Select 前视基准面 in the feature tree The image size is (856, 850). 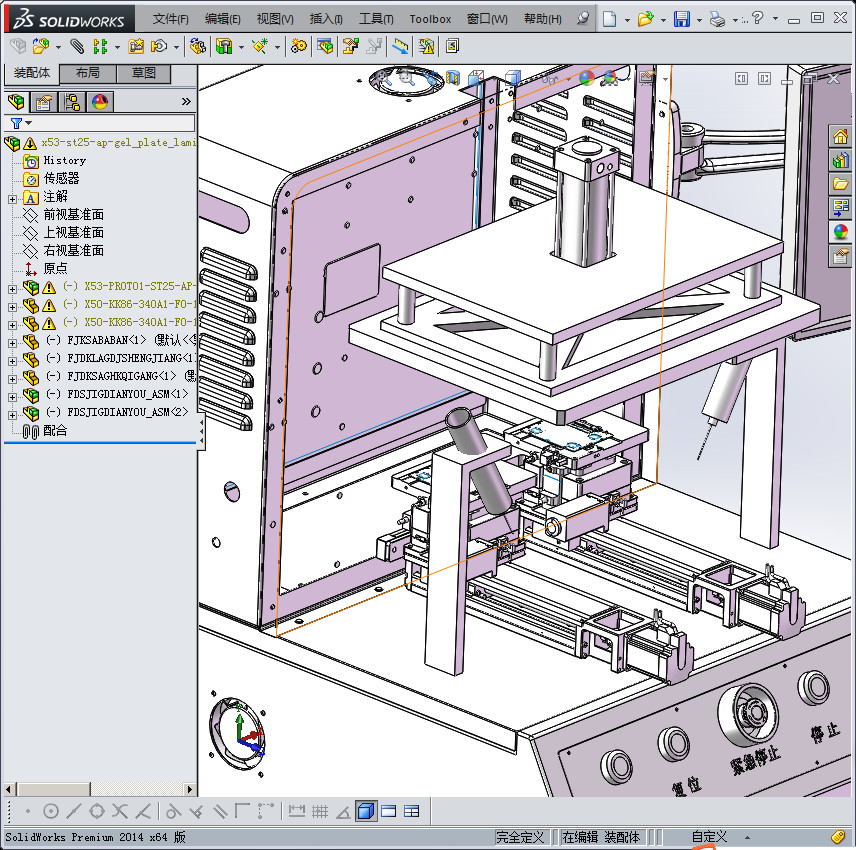pyautogui.click(x=73, y=215)
